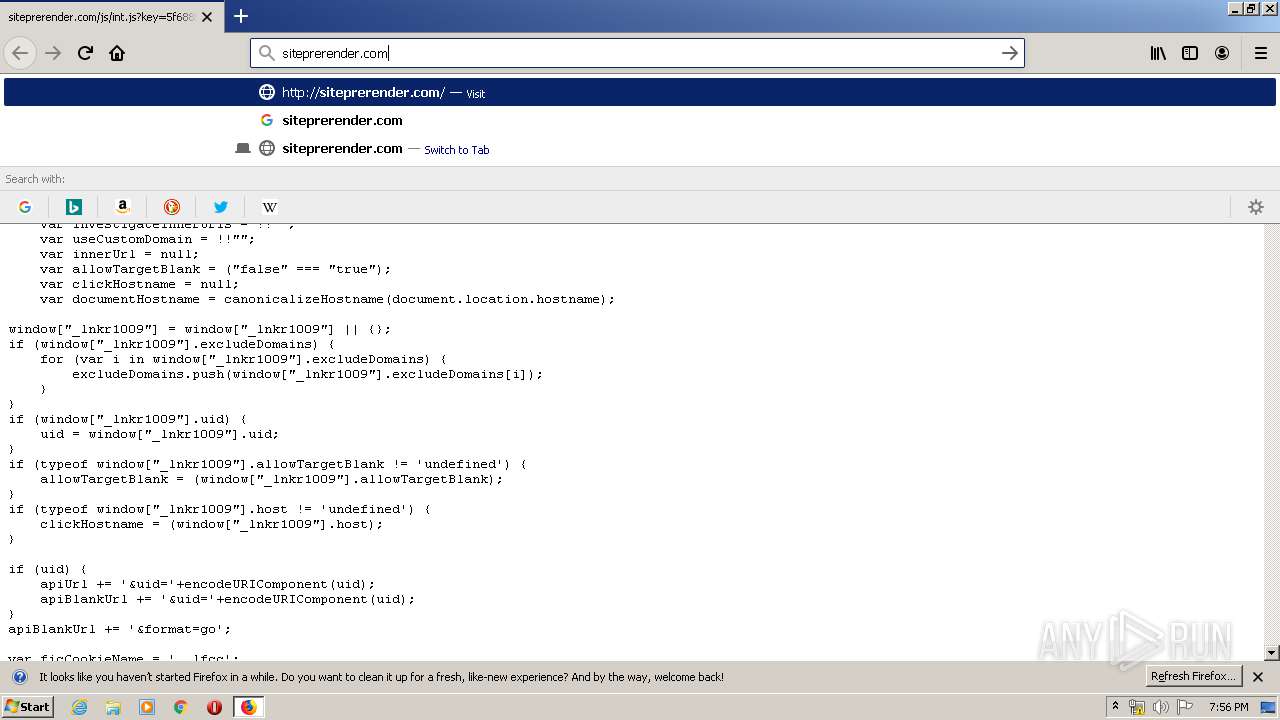
Task: Go back to the previous page
Action: 20,53
